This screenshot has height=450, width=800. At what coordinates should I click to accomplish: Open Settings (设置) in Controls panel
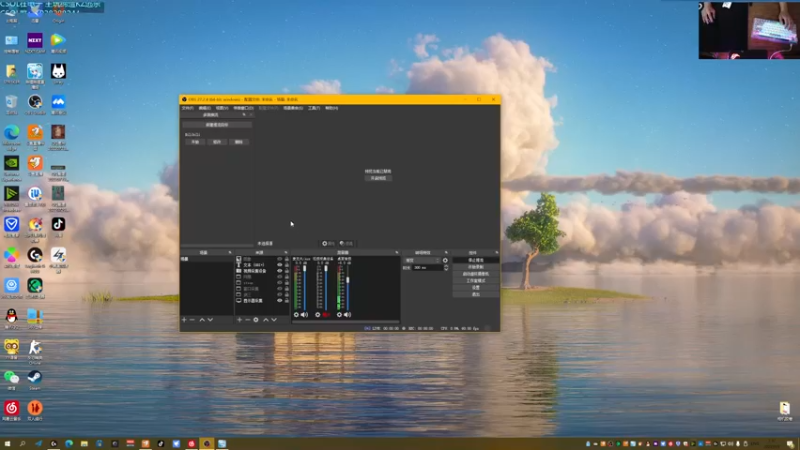pyautogui.click(x=476, y=288)
